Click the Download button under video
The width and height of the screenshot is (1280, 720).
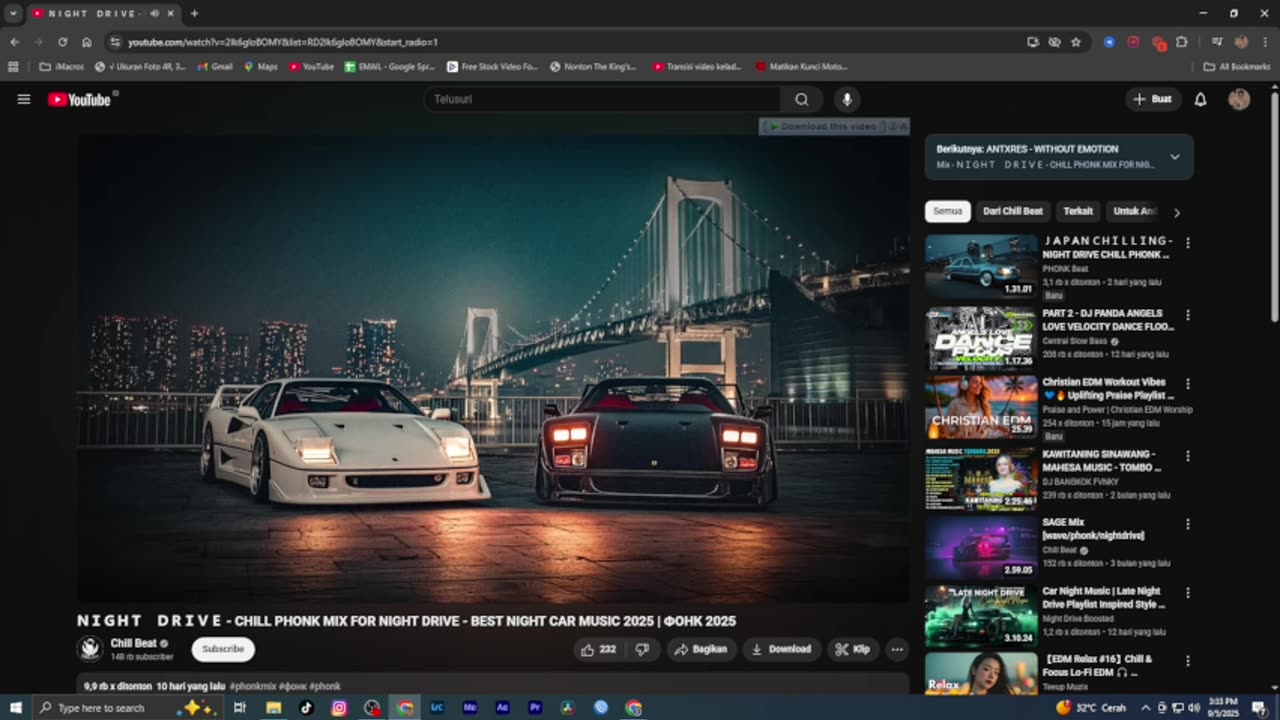click(781, 649)
